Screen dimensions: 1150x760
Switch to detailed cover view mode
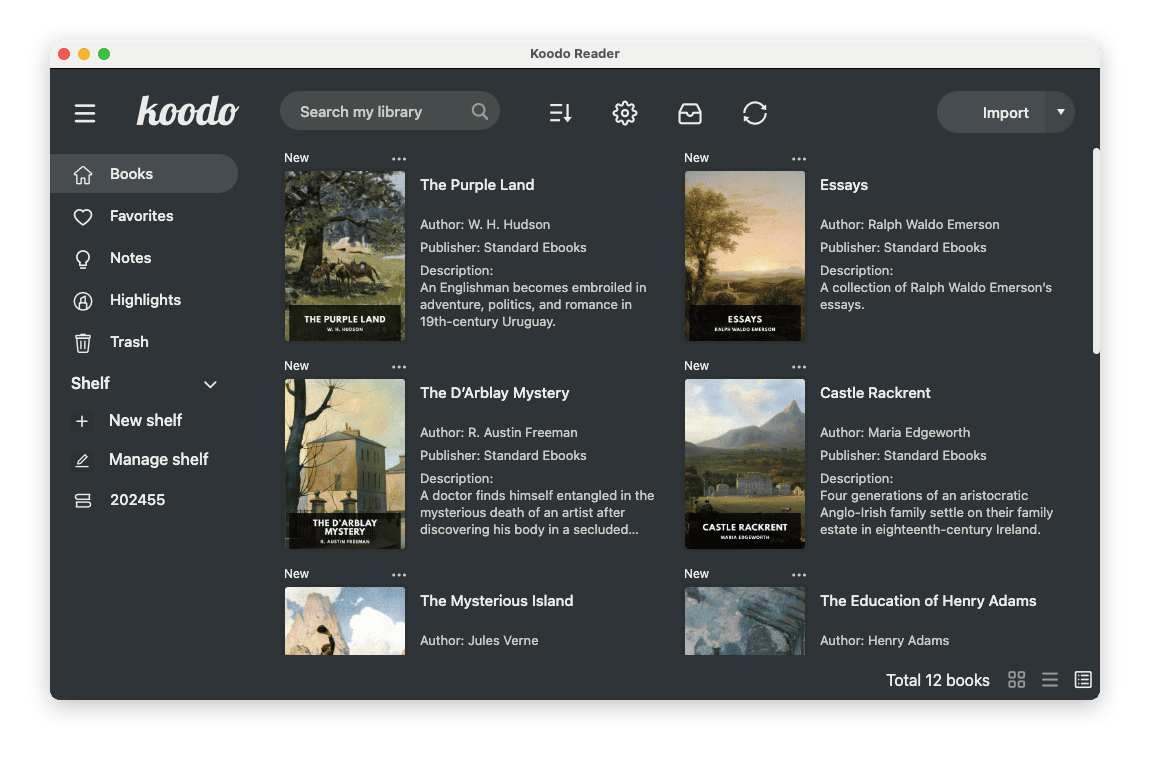[1083, 680]
